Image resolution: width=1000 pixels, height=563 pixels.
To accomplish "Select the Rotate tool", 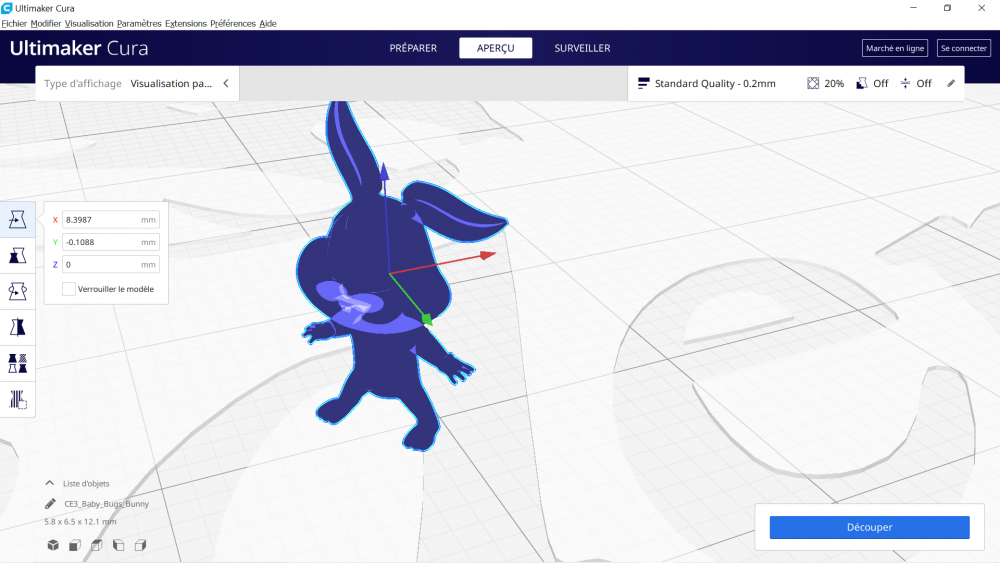I will click(x=17, y=291).
